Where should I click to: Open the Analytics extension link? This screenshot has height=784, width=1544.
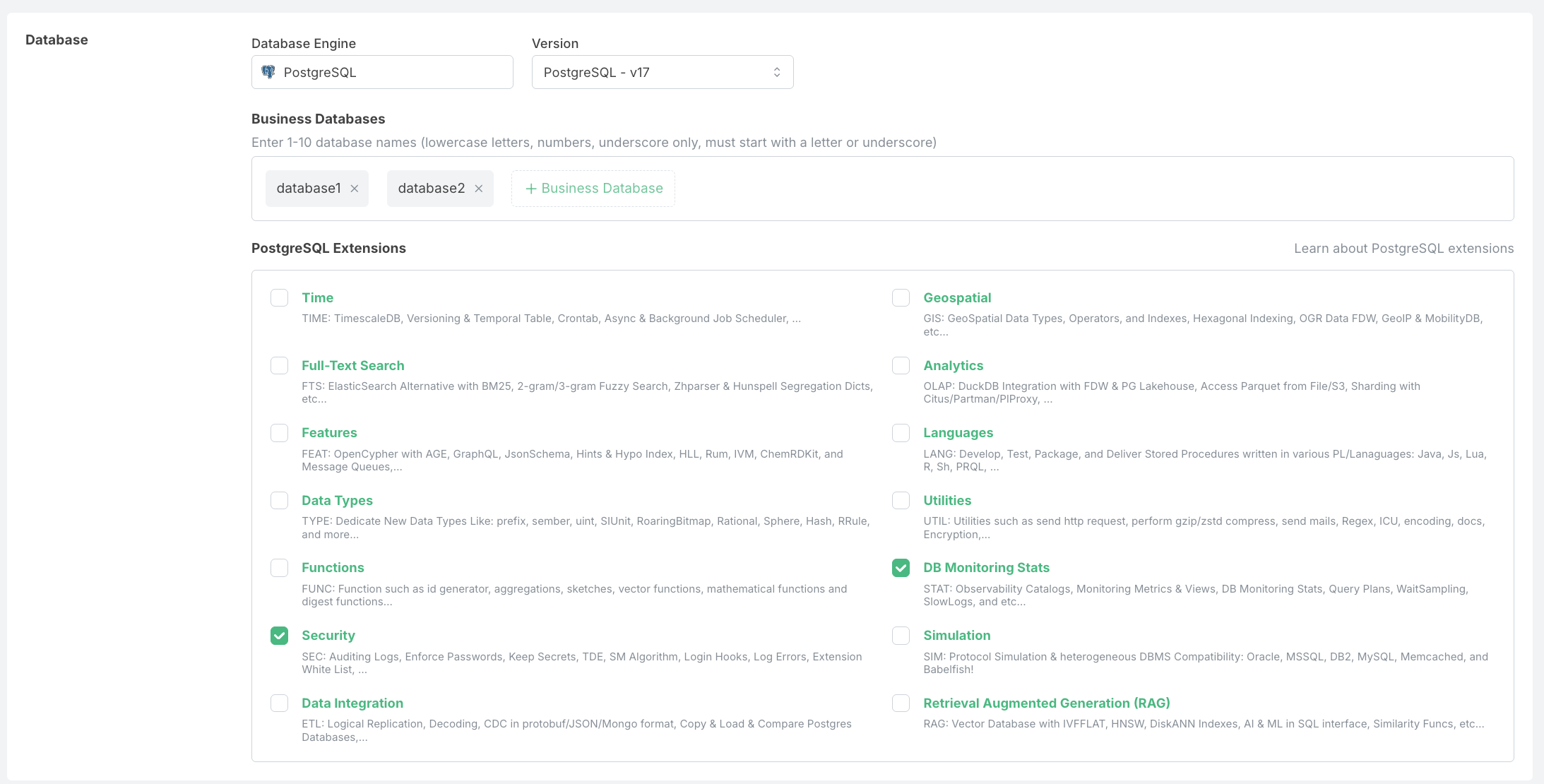click(953, 366)
